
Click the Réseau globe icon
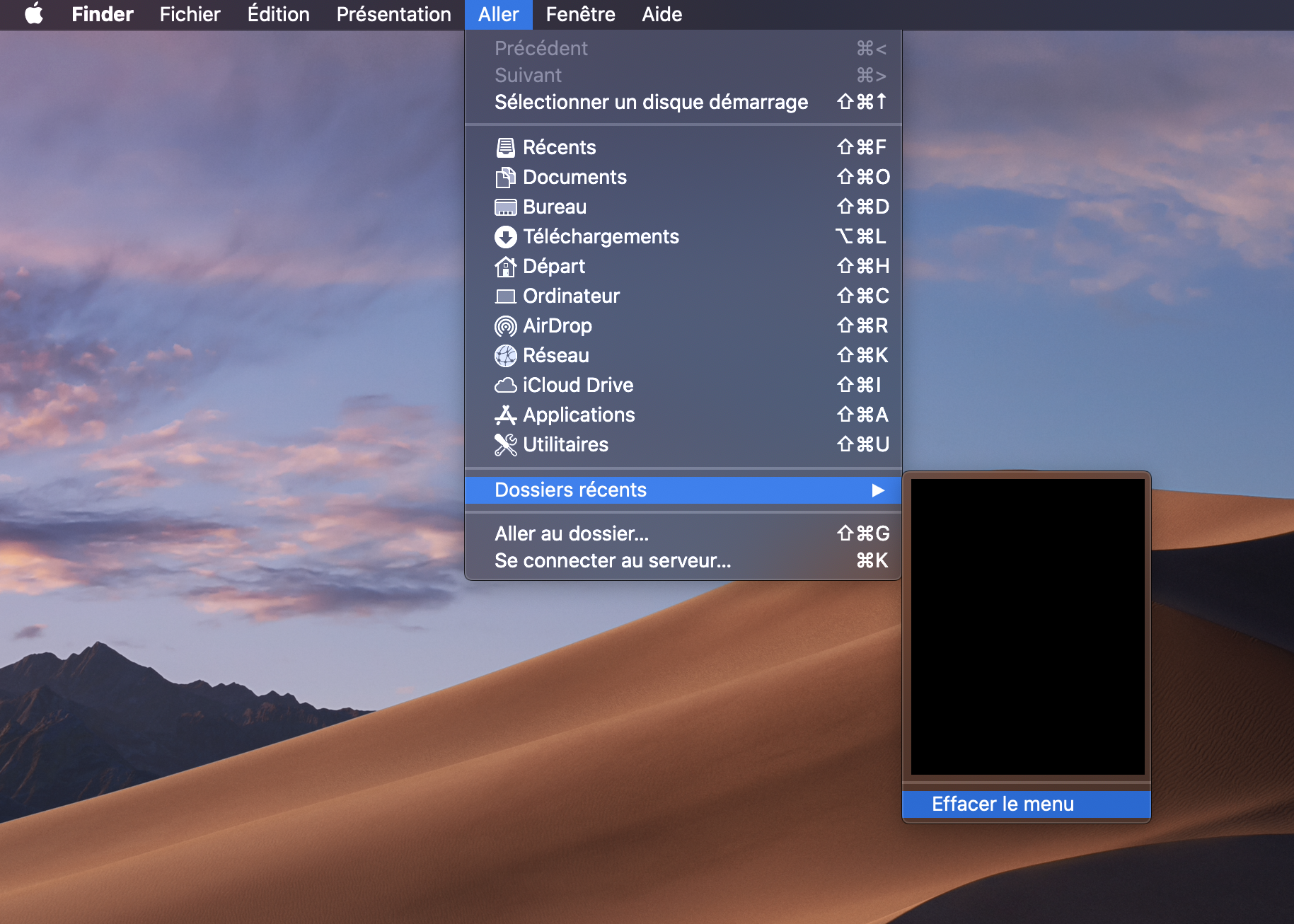[x=505, y=355]
